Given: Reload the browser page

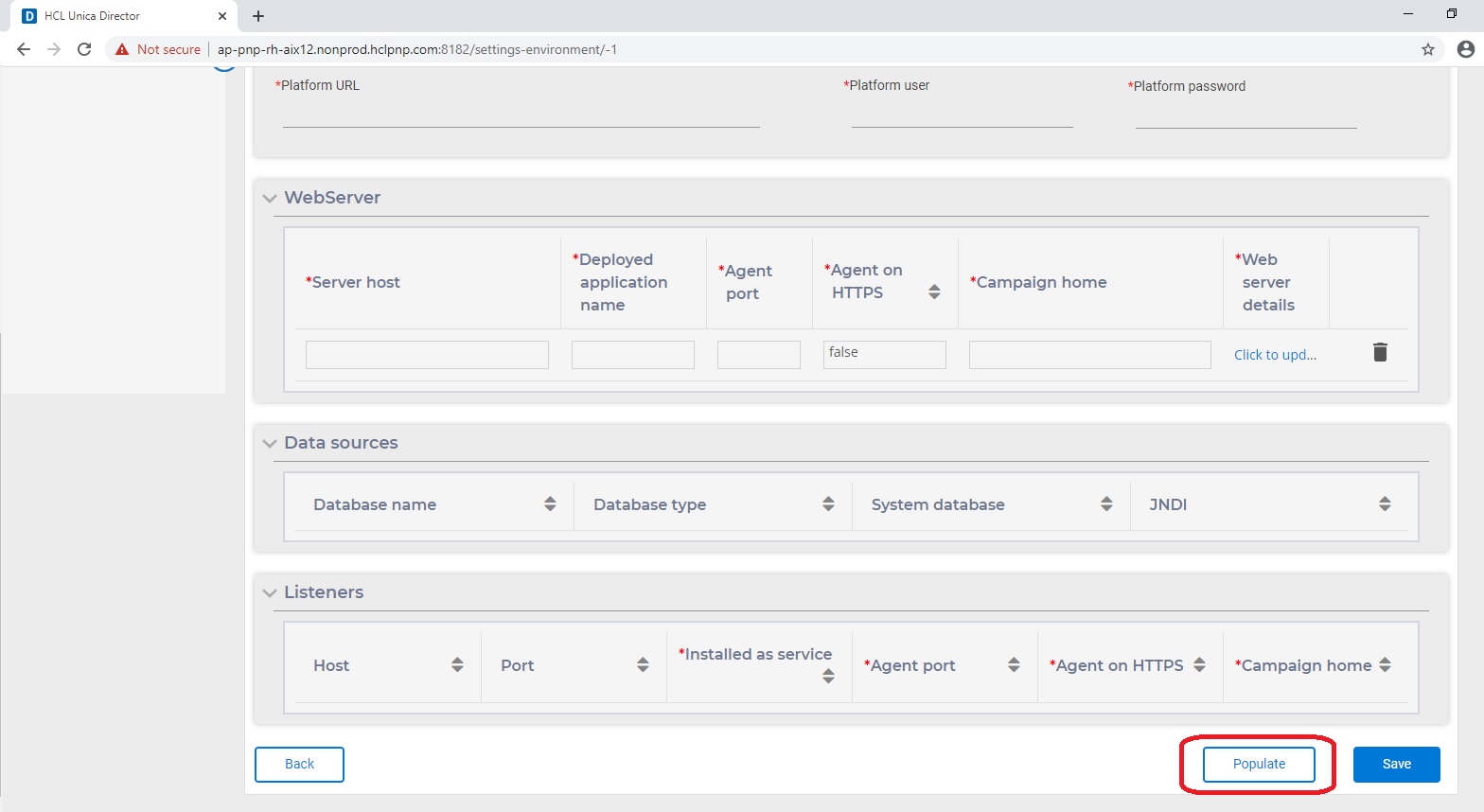Looking at the screenshot, I should coord(84,49).
